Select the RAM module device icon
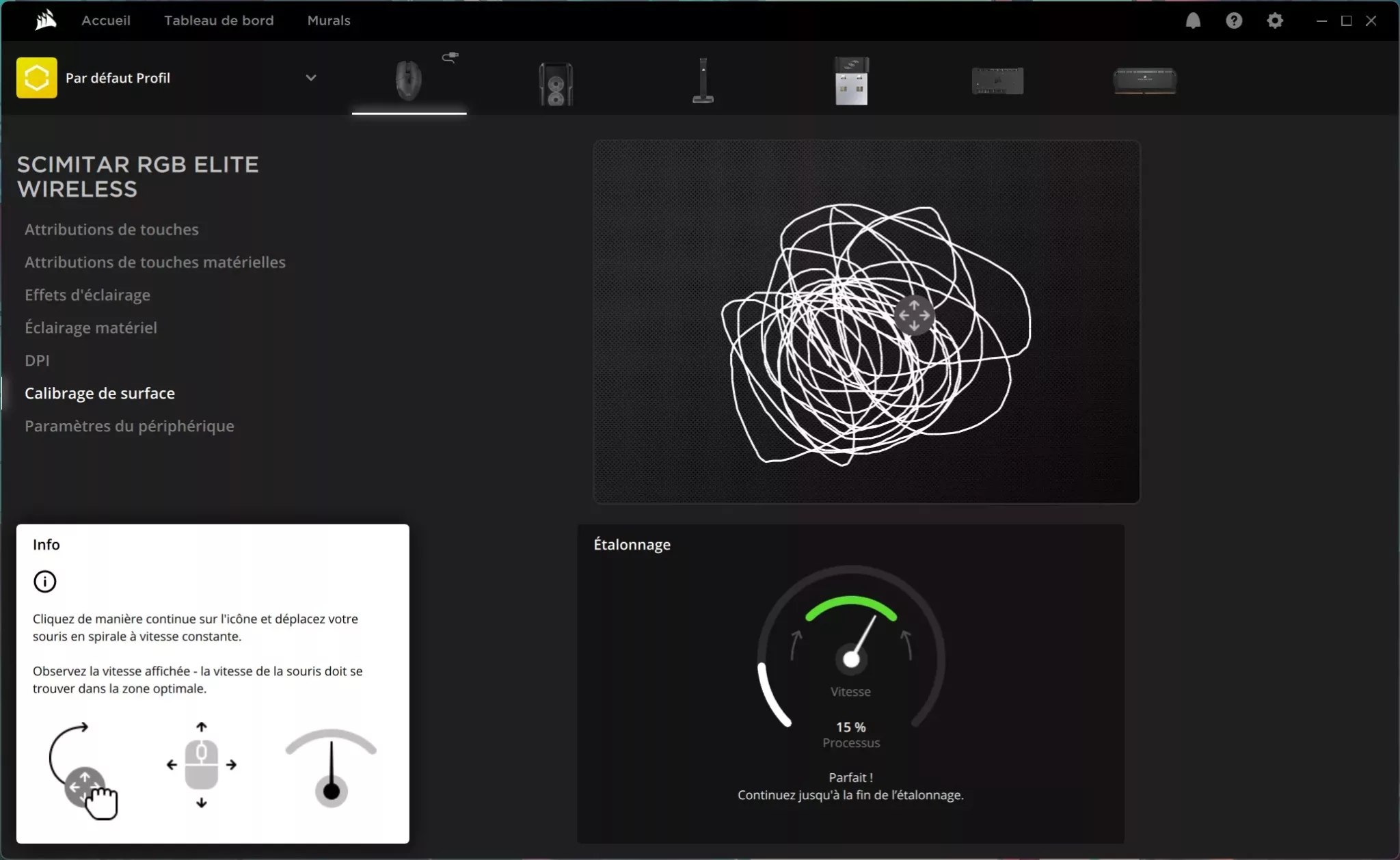Screen dimensions: 1400x860 1144,81
